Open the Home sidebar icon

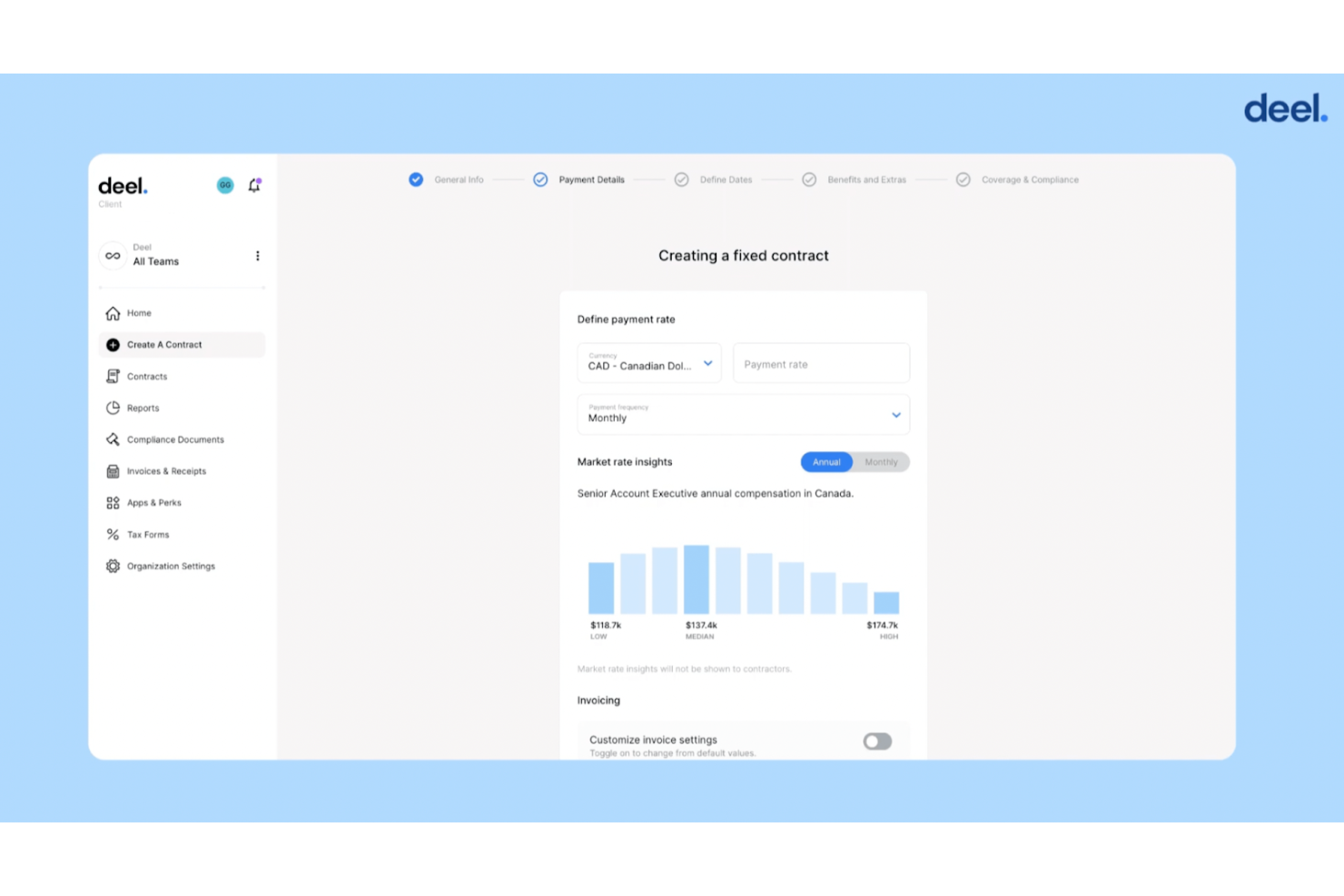(x=113, y=312)
